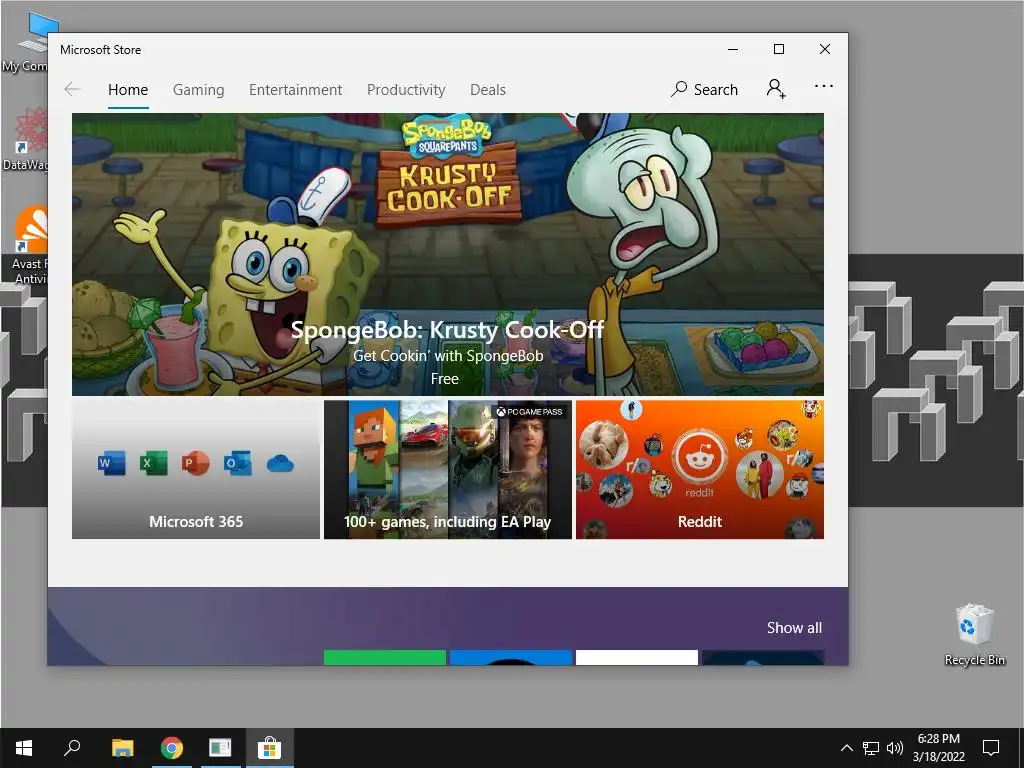This screenshot has width=1024, height=768.
Task: Select the Recycle Bin desktop icon
Action: click(x=974, y=635)
